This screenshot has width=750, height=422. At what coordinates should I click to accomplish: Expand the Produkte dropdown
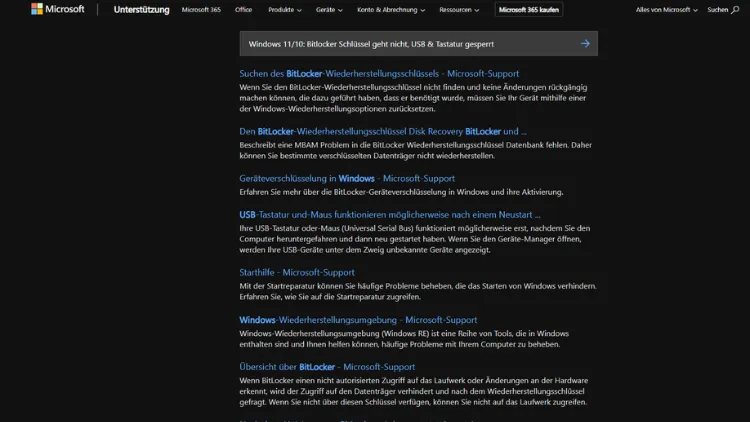[285, 10]
